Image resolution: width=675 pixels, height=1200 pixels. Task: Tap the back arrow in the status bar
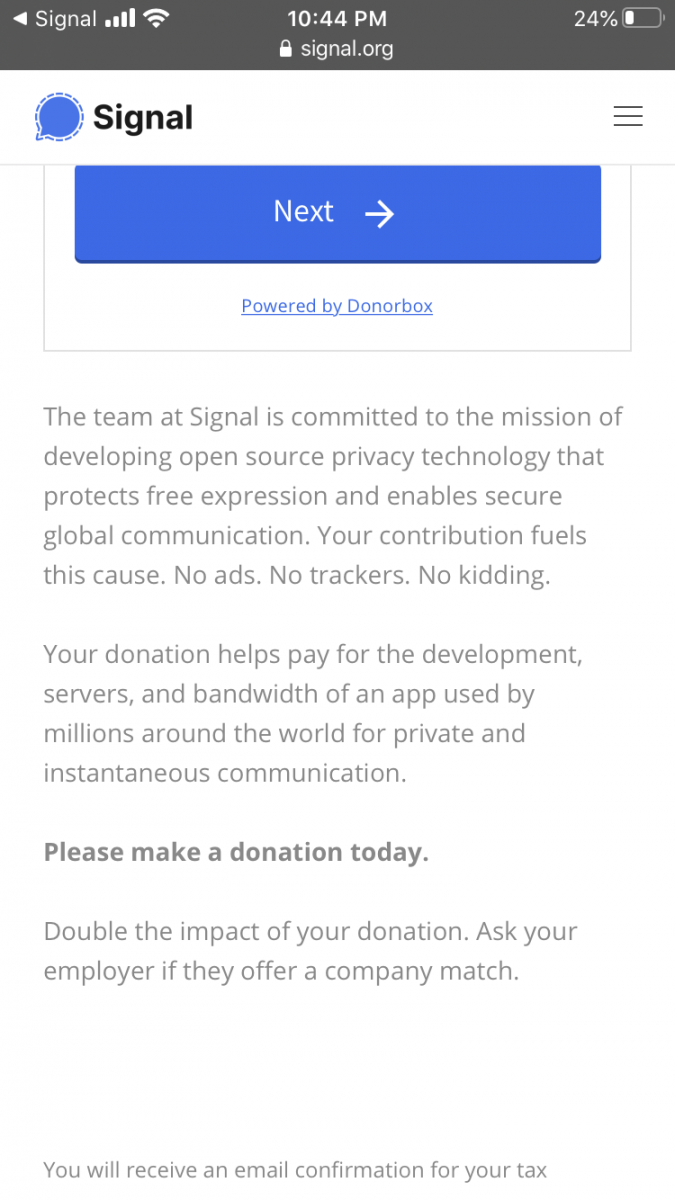(19, 19)
